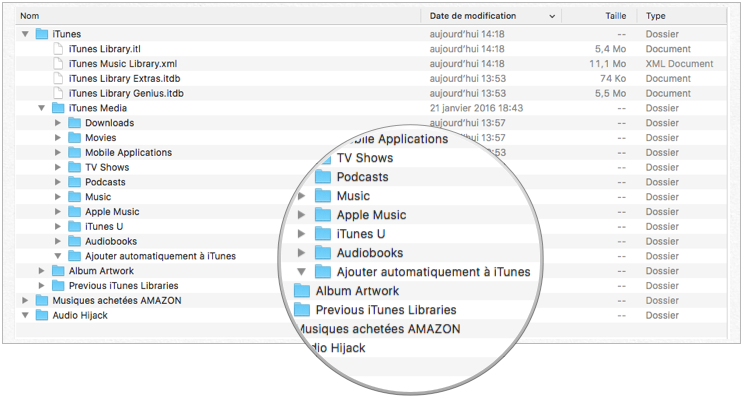
Task: Click the Dossier type cell of the Audio Hijack row
Action: 662,315
